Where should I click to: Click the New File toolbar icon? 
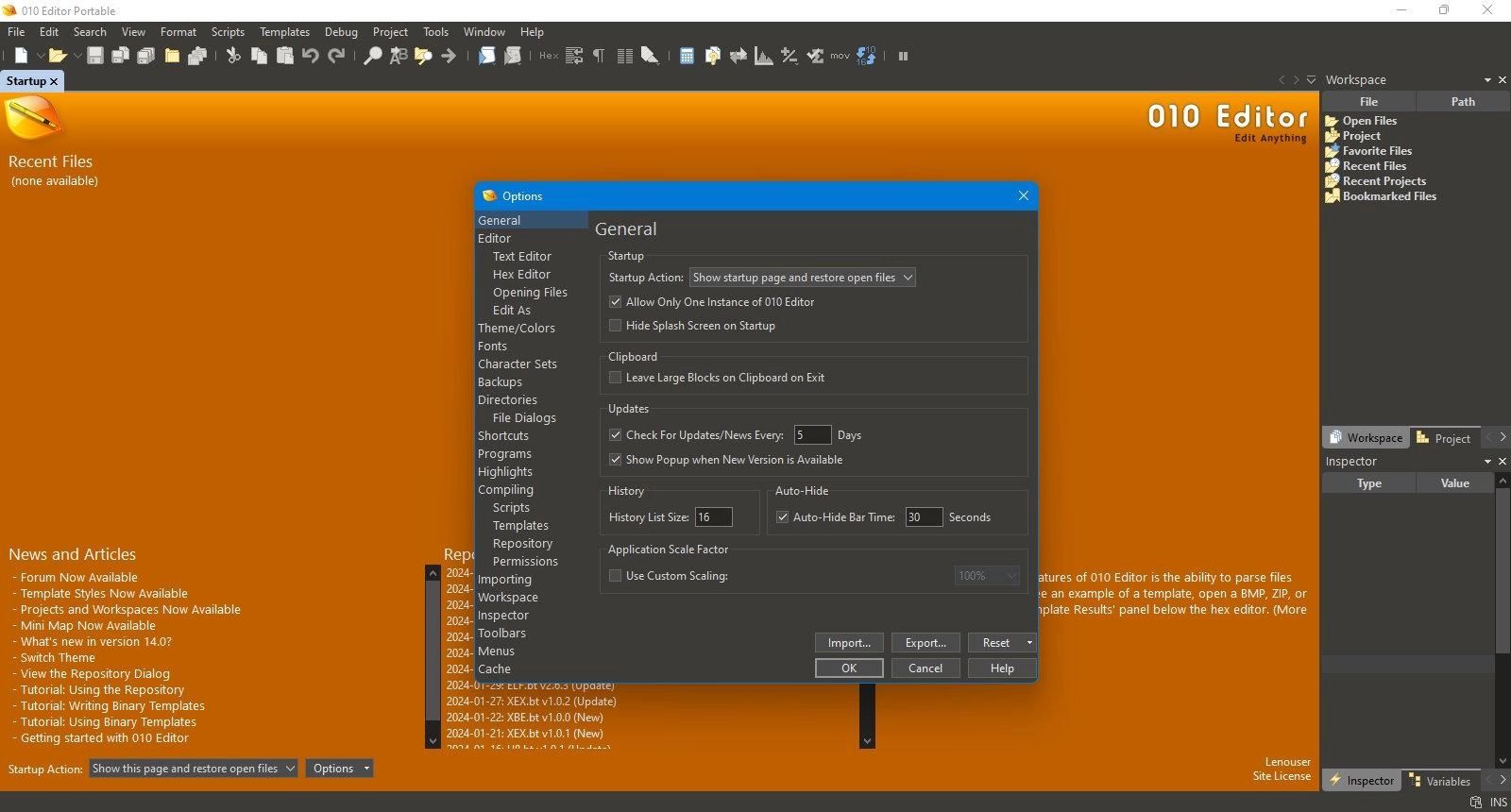(x=21, y=56)
